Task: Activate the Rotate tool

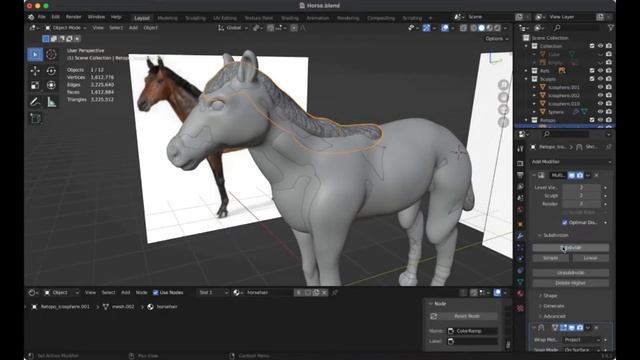Action: pos(51,71)
